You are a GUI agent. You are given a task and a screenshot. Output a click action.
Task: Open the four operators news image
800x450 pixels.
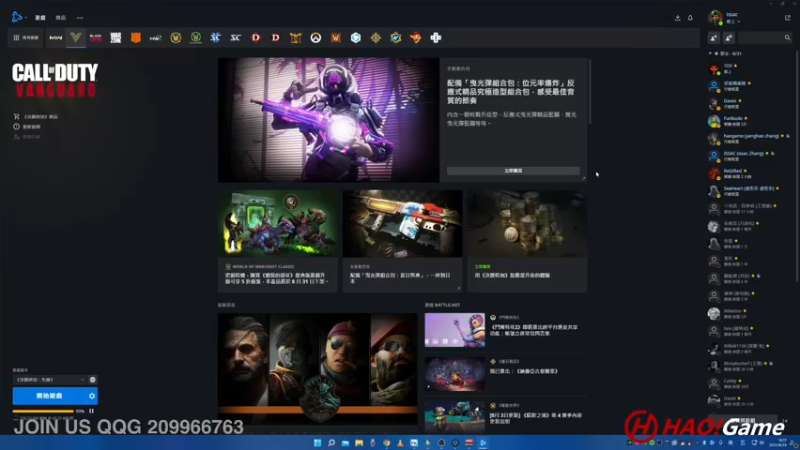pos(317,368)
